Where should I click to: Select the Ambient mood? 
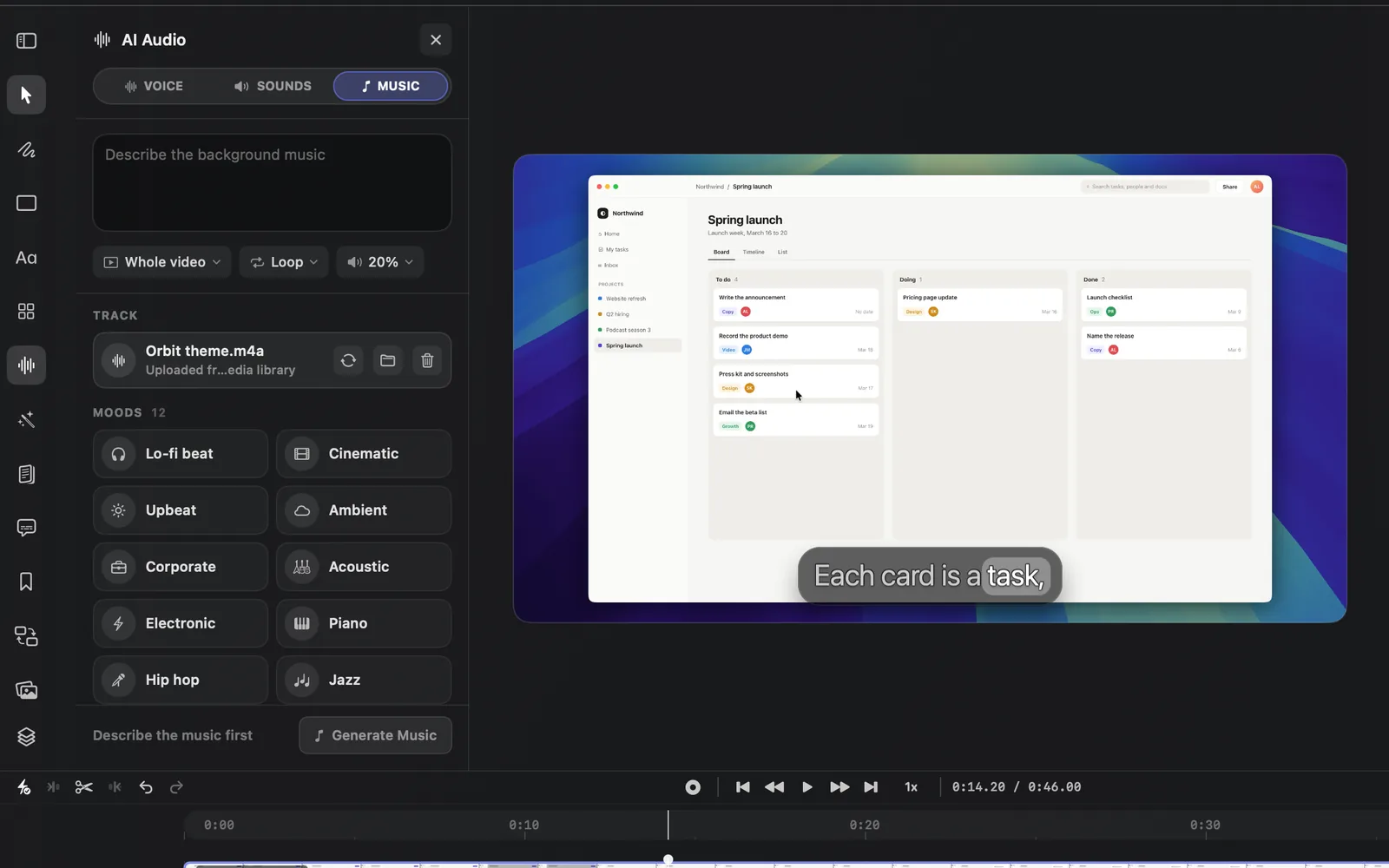point(364,510)
